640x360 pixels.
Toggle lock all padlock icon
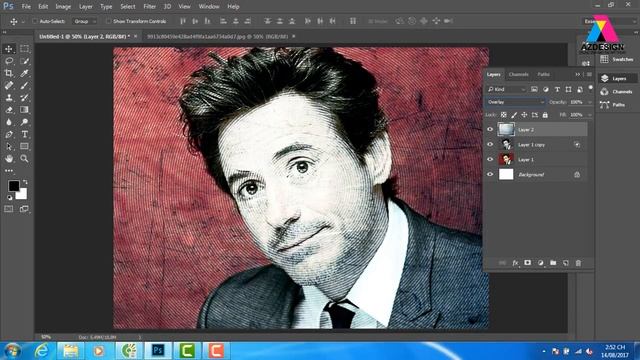pyautogui.click(x=545, y=115)
